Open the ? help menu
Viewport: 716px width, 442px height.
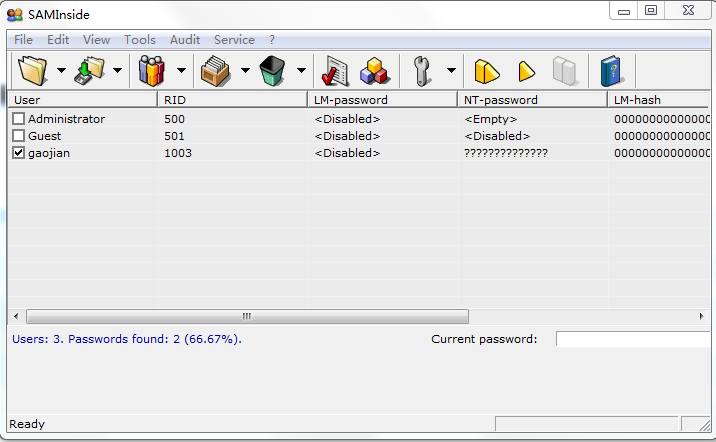point(272,40)
